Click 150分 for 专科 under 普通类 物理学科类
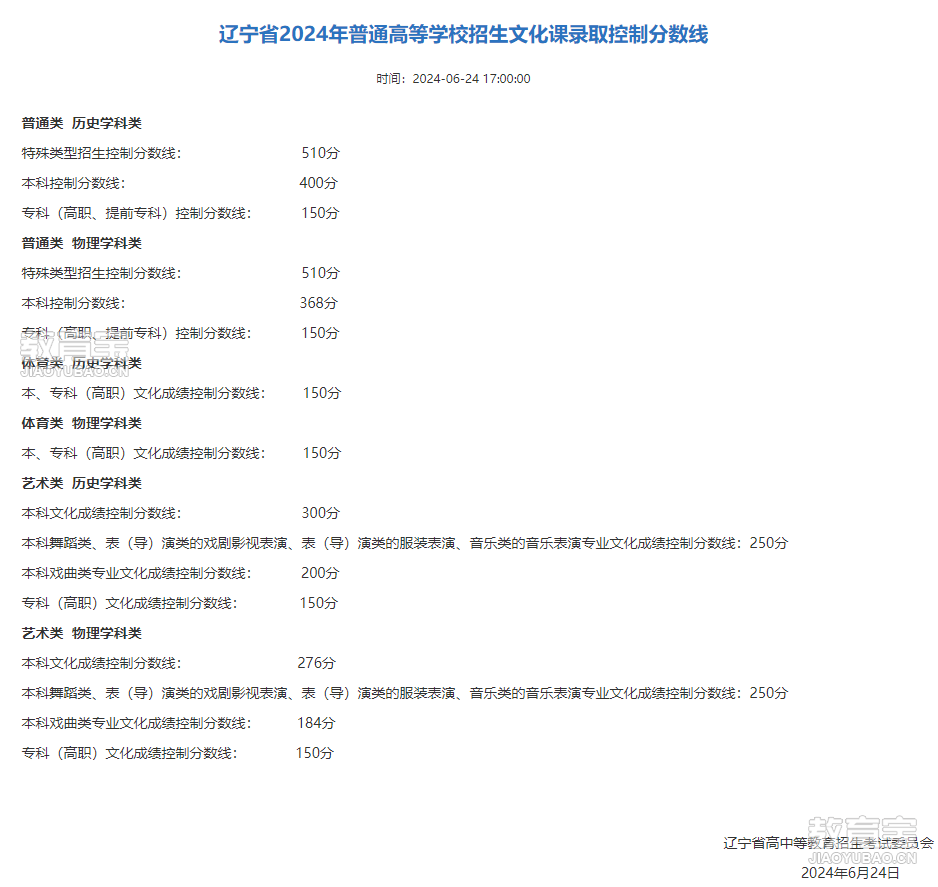 tap(320, 333)
